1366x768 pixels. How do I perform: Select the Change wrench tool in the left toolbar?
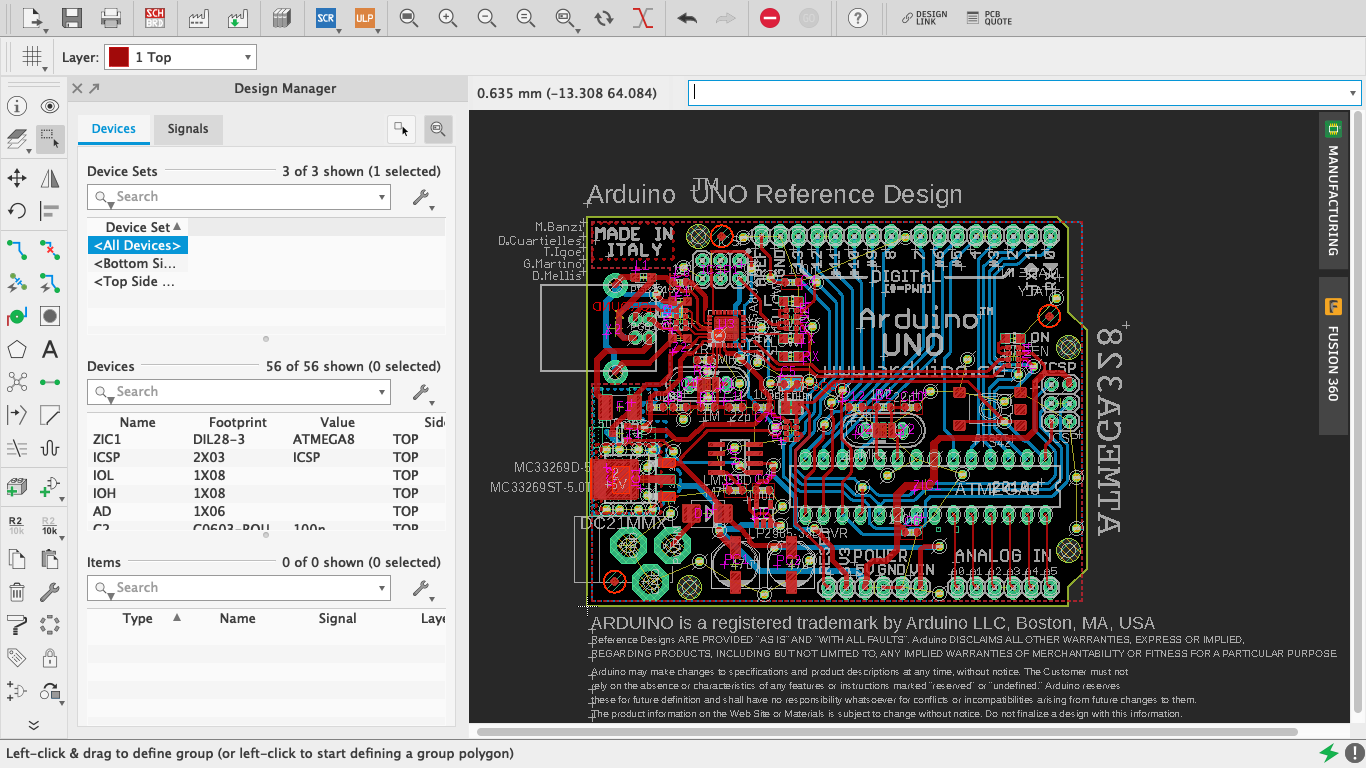tap(50, 592)
